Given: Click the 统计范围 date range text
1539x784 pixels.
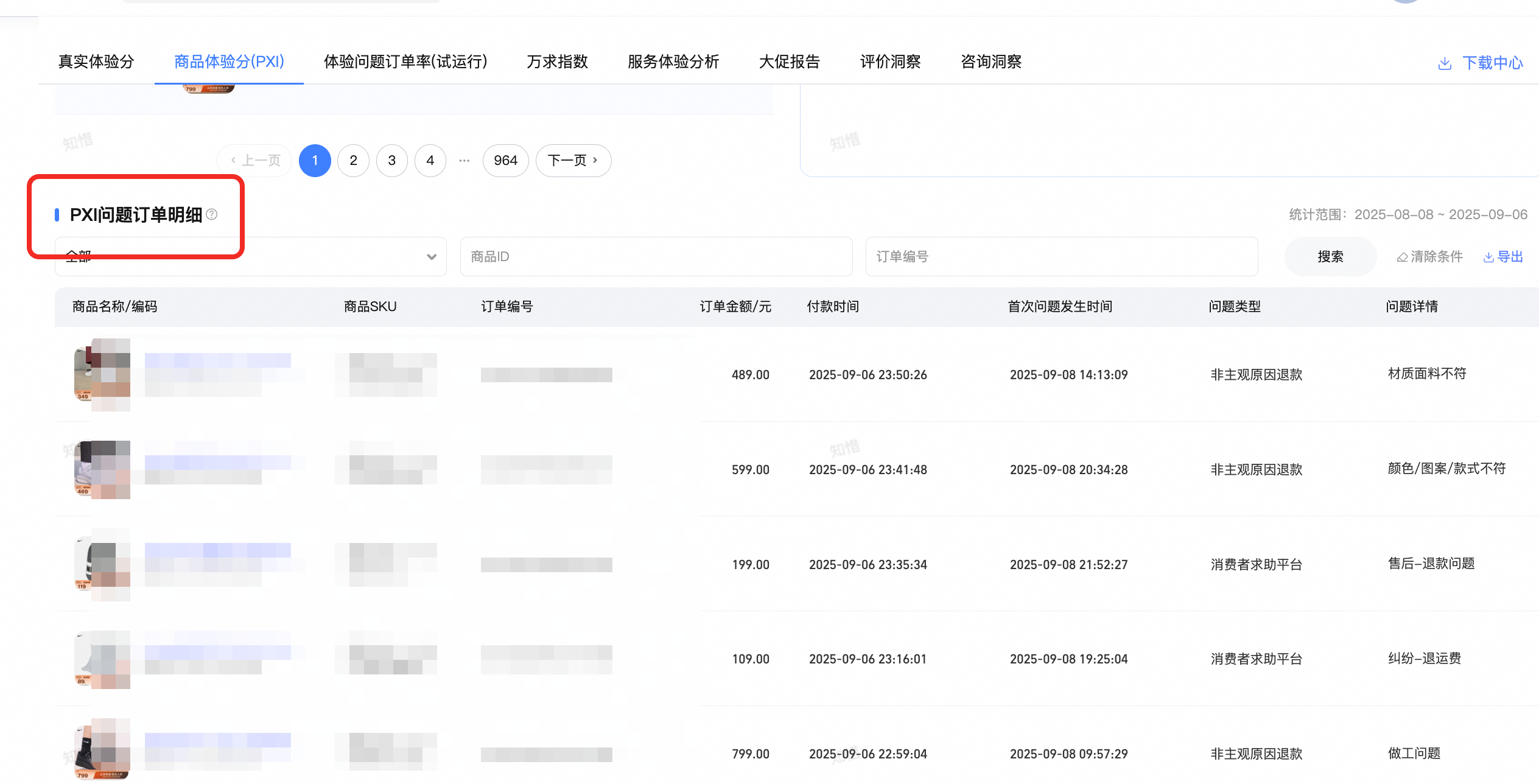Looking at the screenshot, I should point(1408,214).
